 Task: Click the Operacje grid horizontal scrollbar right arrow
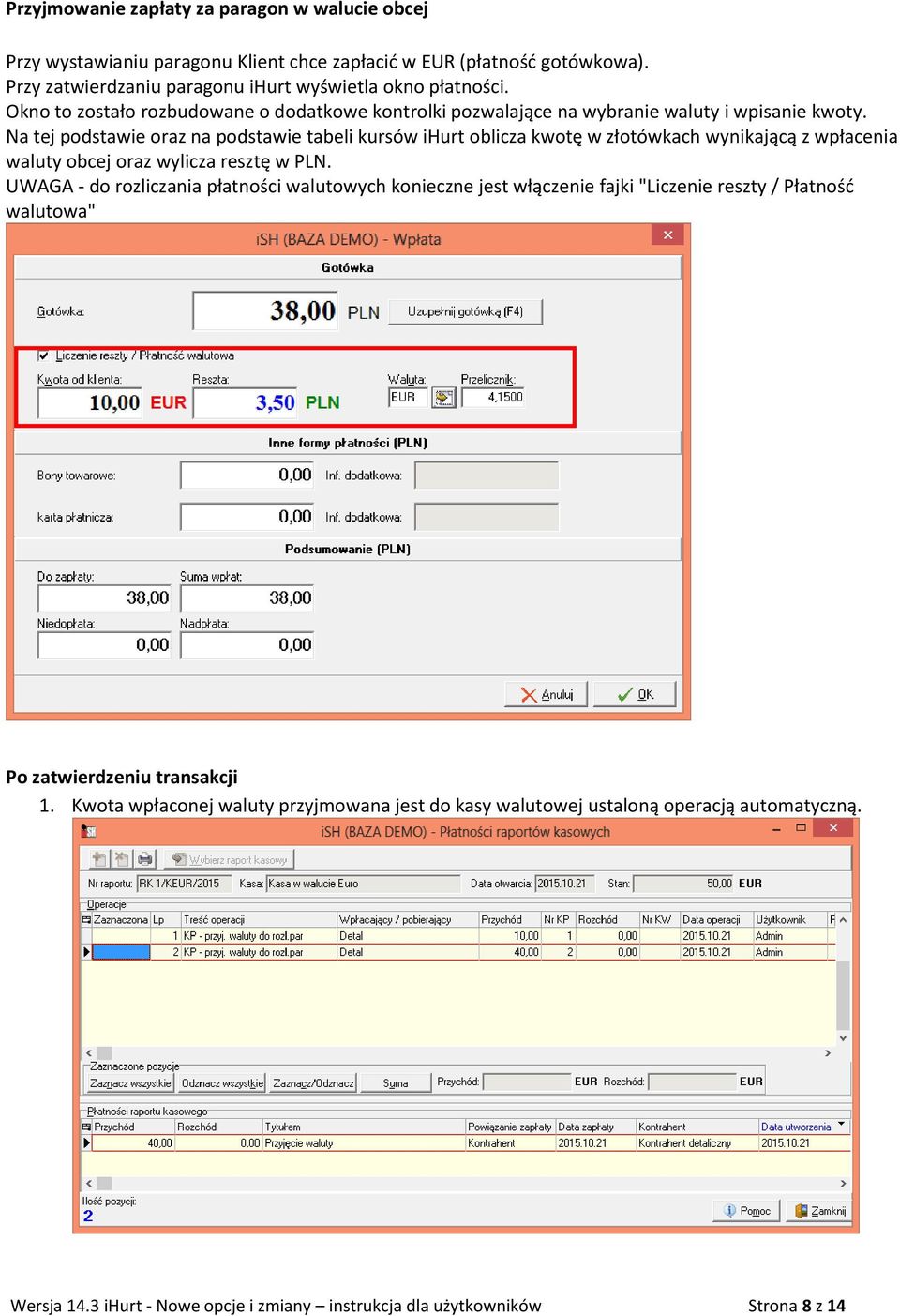click(x=828, y=1053)
